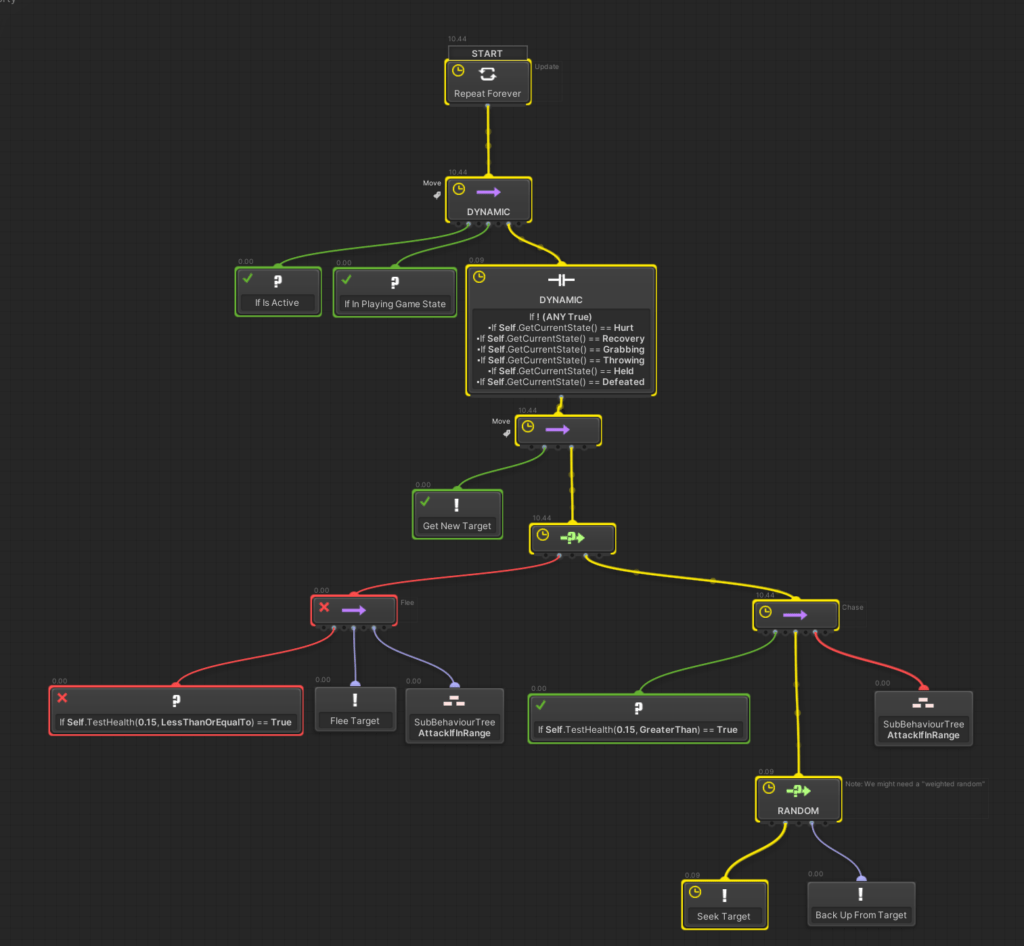
Task: Click the purple arrow icon on the Chase sequencer
Action: pyautogui.click(x=795, y=615)
